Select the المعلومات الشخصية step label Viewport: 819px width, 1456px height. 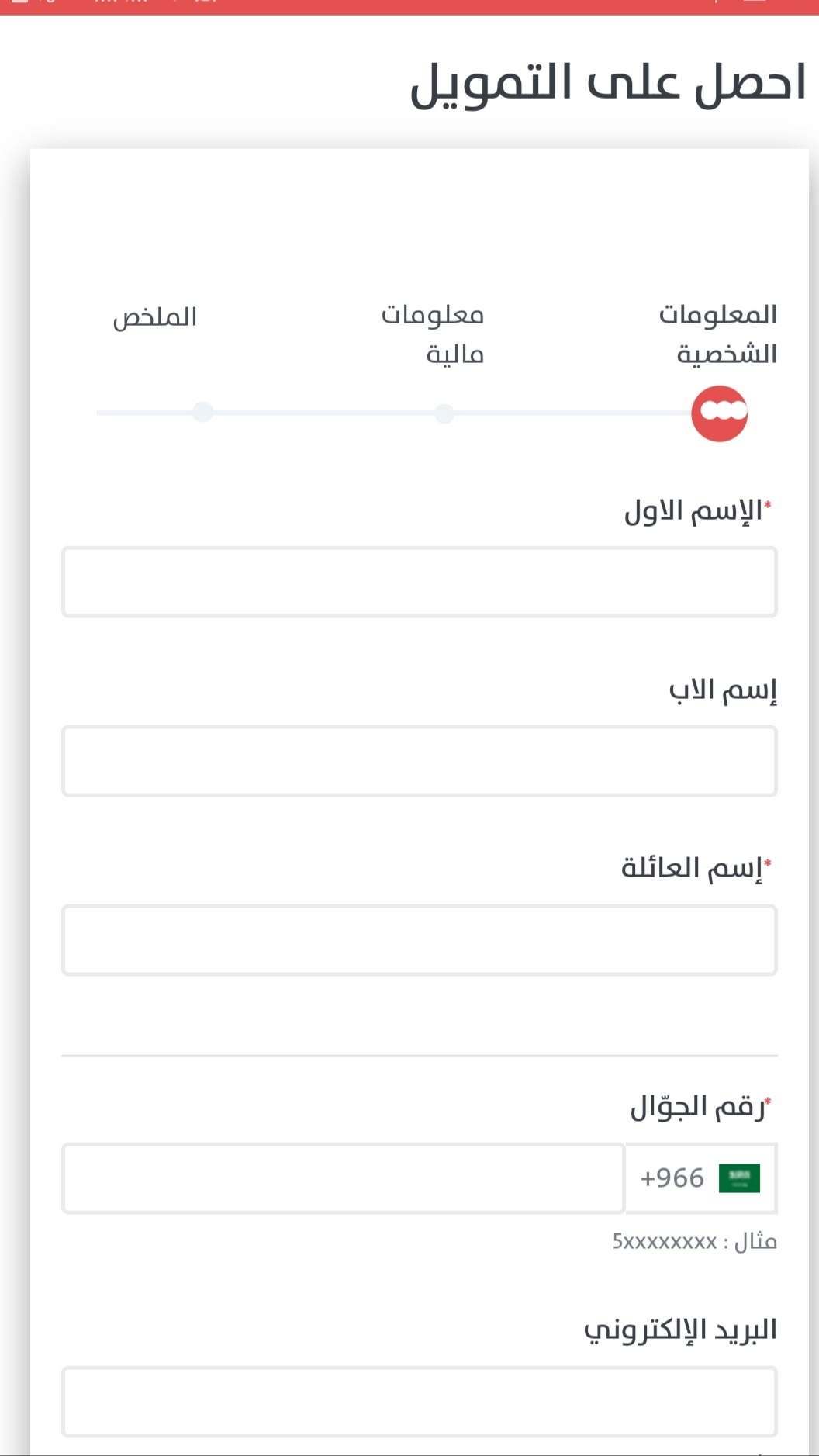(x=719, y=334)
